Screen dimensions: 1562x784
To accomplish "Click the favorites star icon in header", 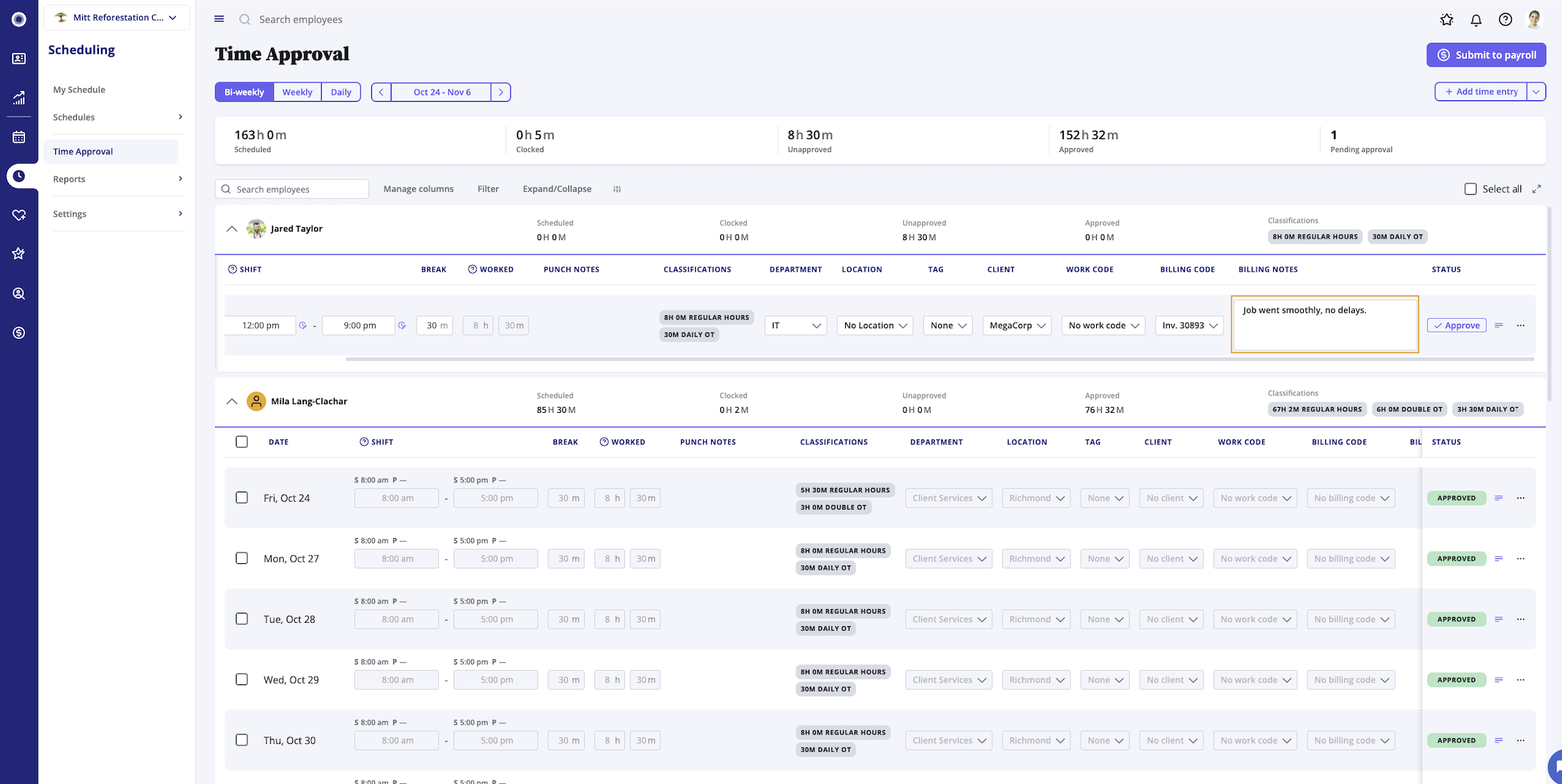I will (1447, 20).
